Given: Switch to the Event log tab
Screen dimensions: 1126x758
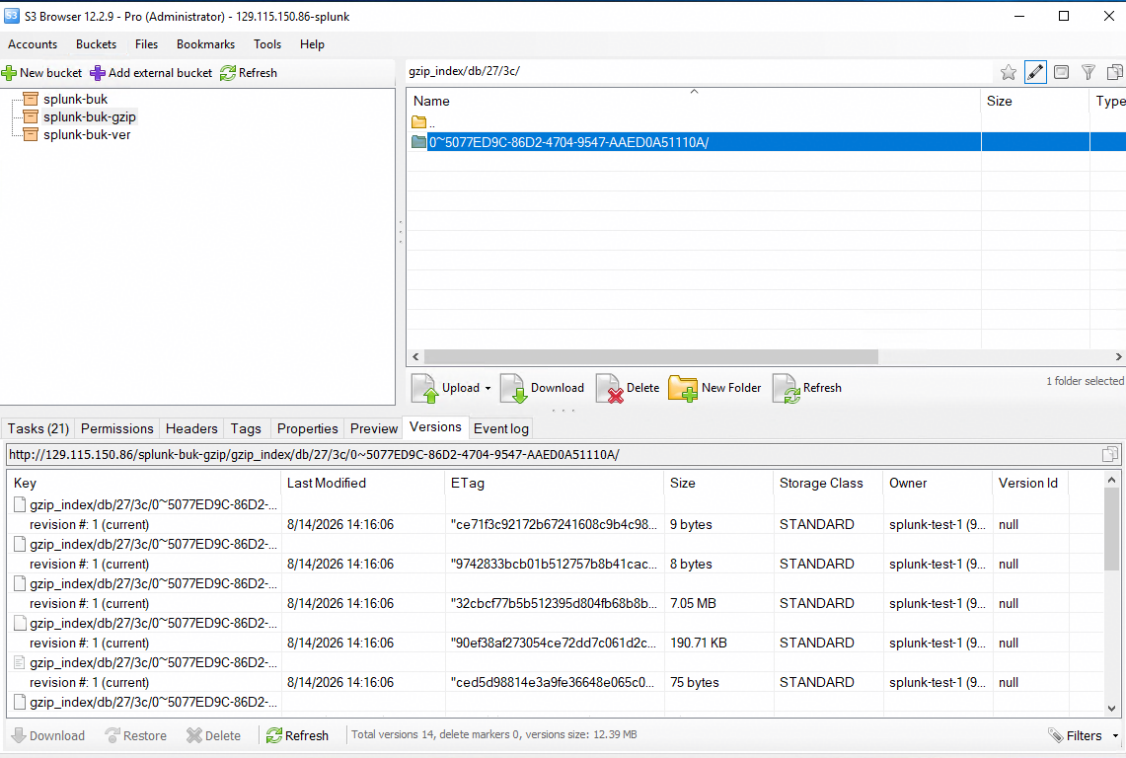Looking at the screenshot, I should [x=501, y=429].
